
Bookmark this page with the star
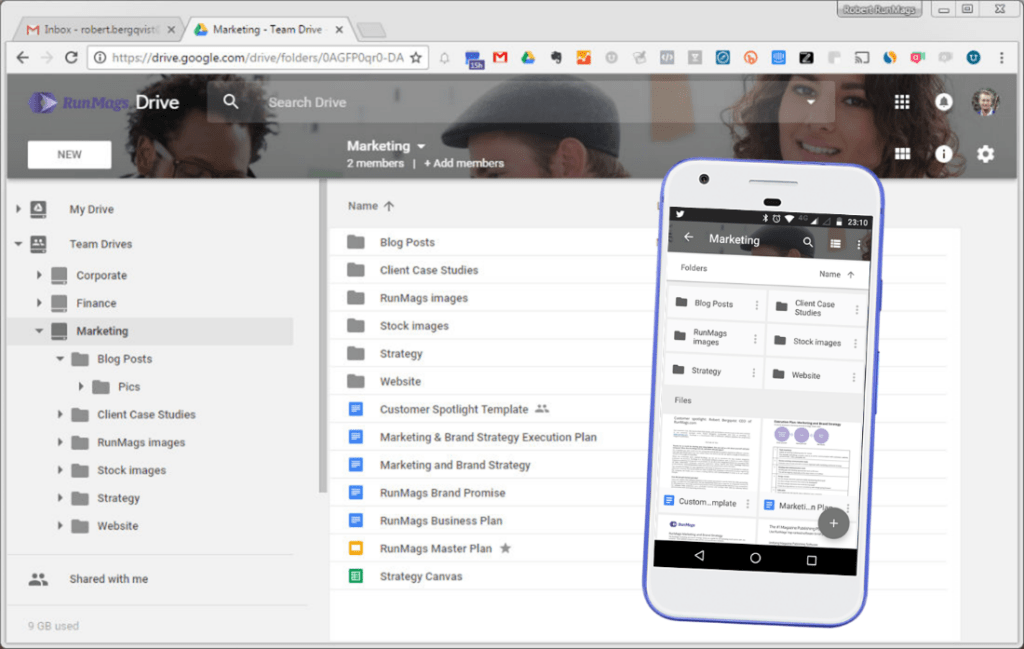tap(416, 57)
